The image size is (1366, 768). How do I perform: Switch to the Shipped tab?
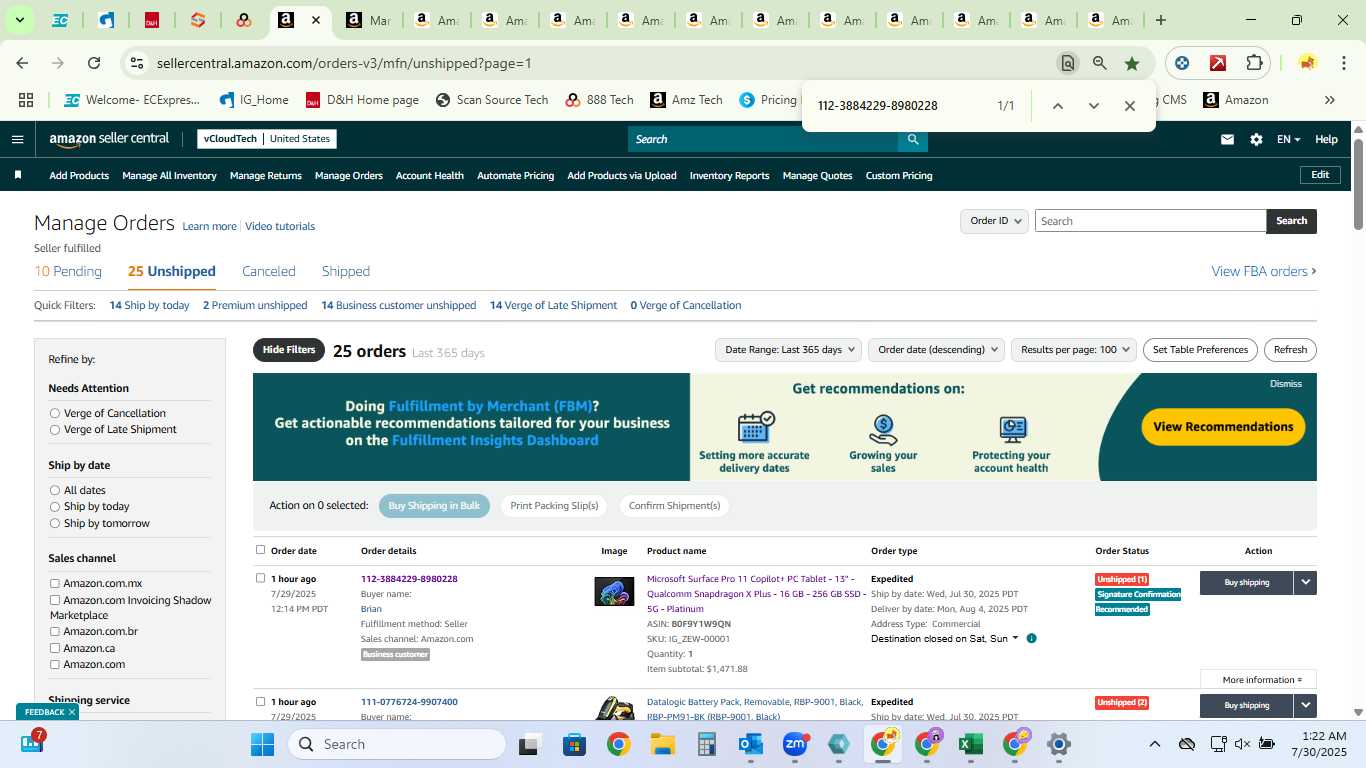[x=346, y=271]
